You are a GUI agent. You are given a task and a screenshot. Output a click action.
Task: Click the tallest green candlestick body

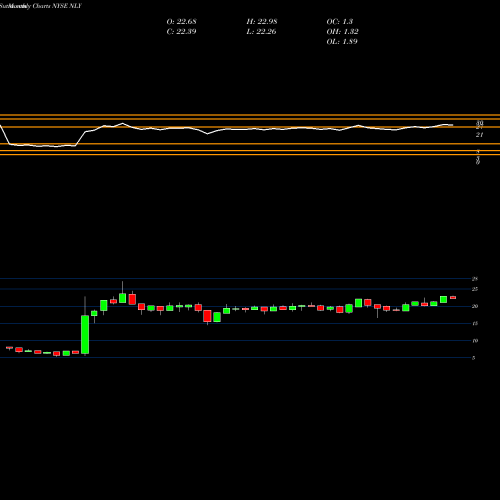pyautogui.click(x=85, y=335)
